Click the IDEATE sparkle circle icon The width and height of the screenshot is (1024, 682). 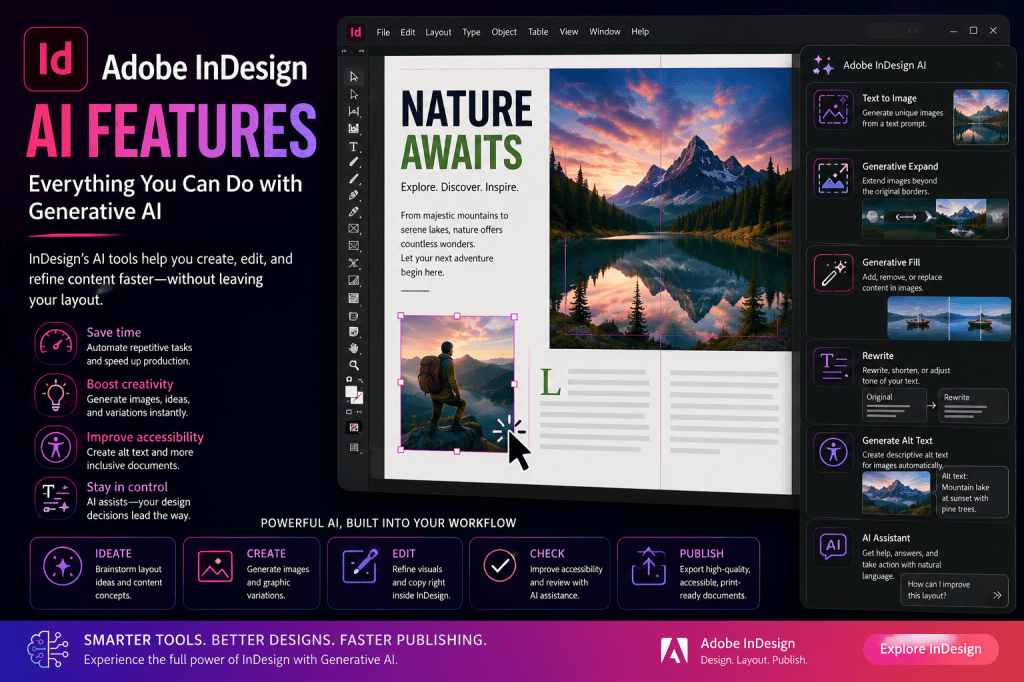point(63,566)
